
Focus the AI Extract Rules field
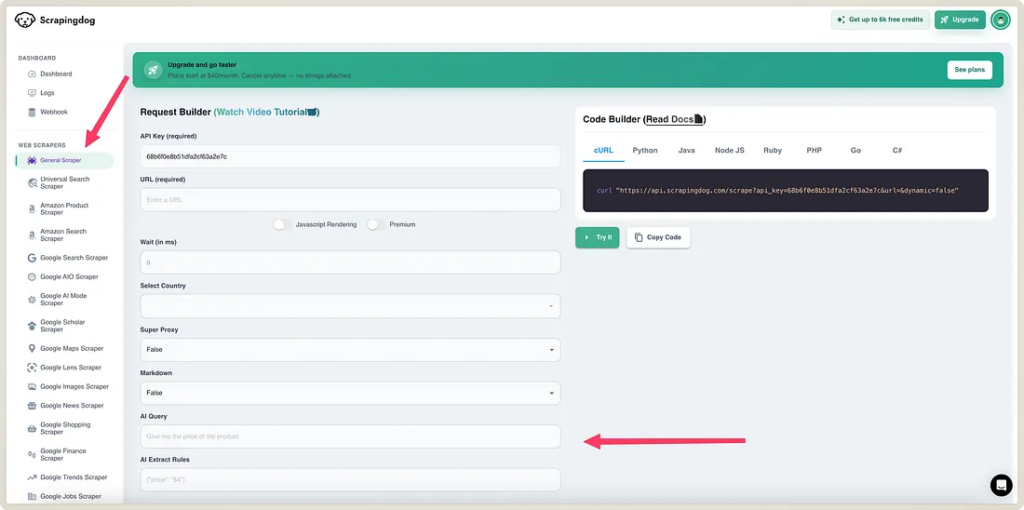pyautogui.click(x=350, y=480)
